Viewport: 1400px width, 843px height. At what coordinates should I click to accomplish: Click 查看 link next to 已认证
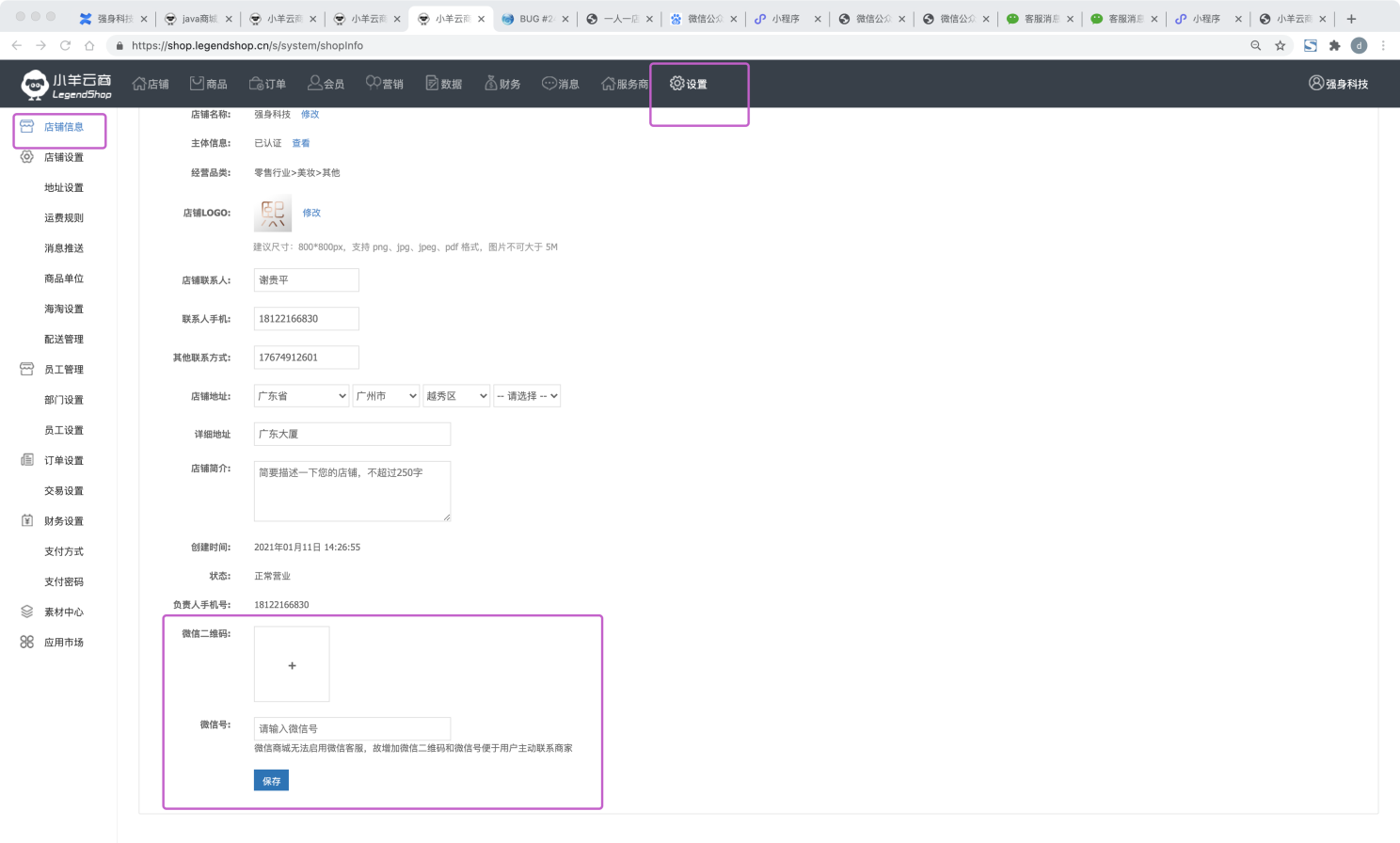pos(300,144)
